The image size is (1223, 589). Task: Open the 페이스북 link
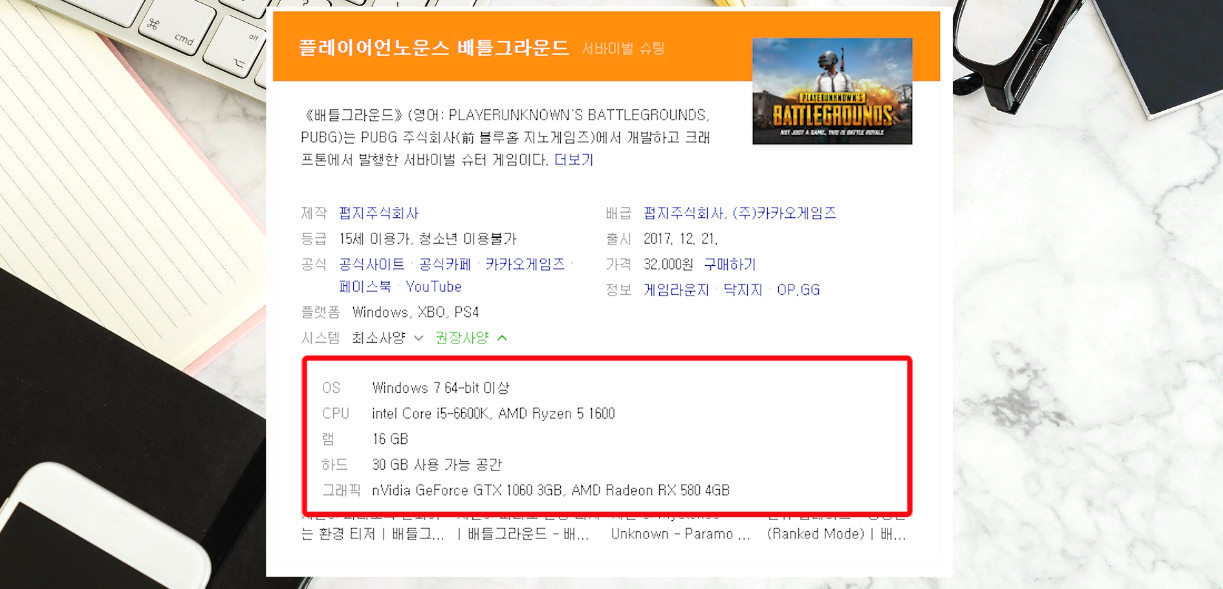pos(365,287)
